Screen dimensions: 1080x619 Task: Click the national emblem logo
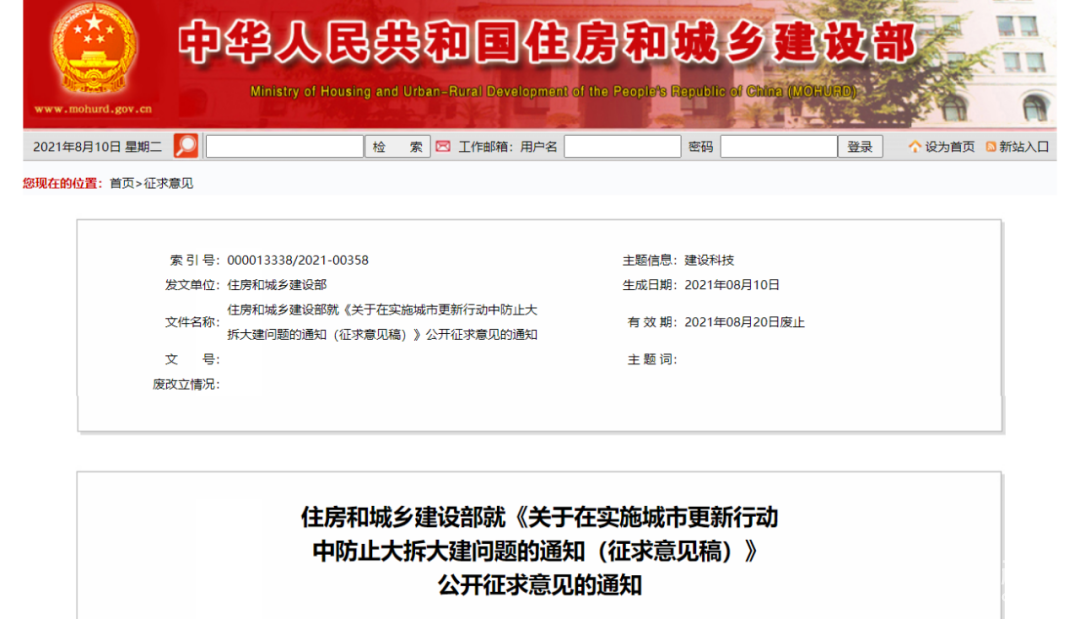pos(94,49)
